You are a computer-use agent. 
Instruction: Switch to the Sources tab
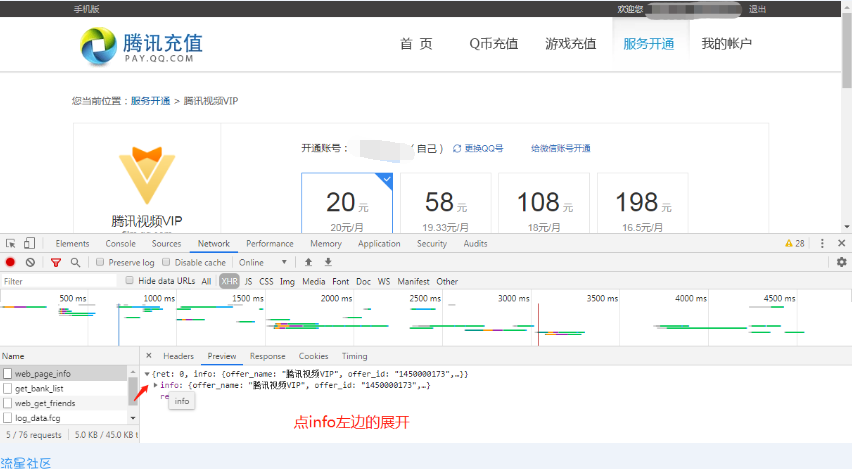click(166, 243)
